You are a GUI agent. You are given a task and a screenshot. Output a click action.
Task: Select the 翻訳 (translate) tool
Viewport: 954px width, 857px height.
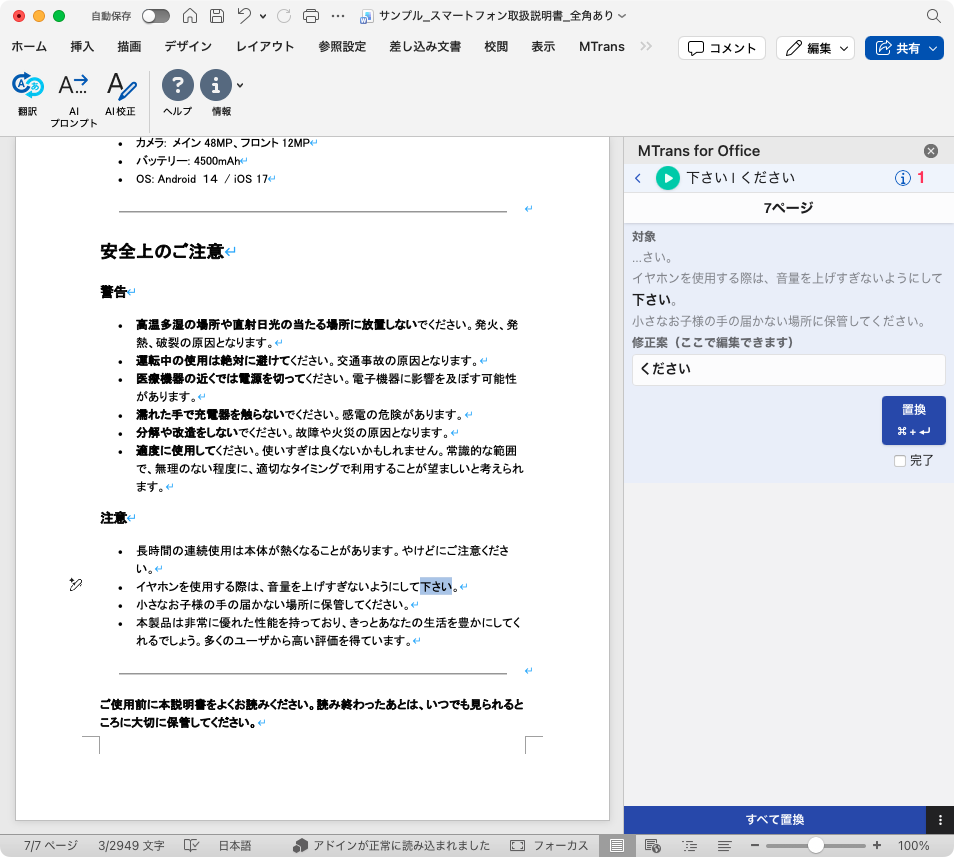[26, 95]
